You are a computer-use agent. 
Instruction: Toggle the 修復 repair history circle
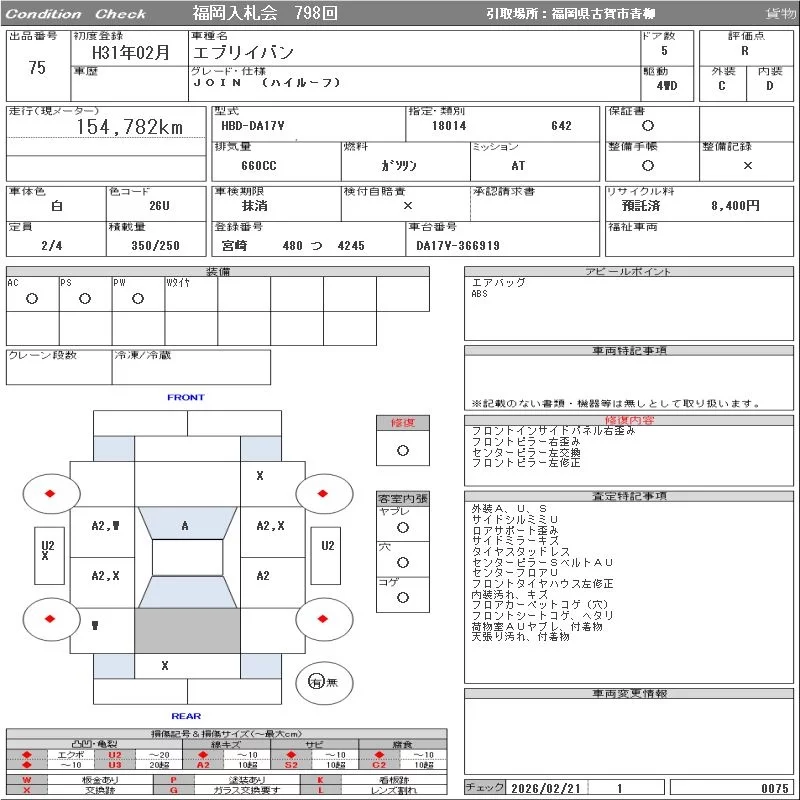[403, 450]
